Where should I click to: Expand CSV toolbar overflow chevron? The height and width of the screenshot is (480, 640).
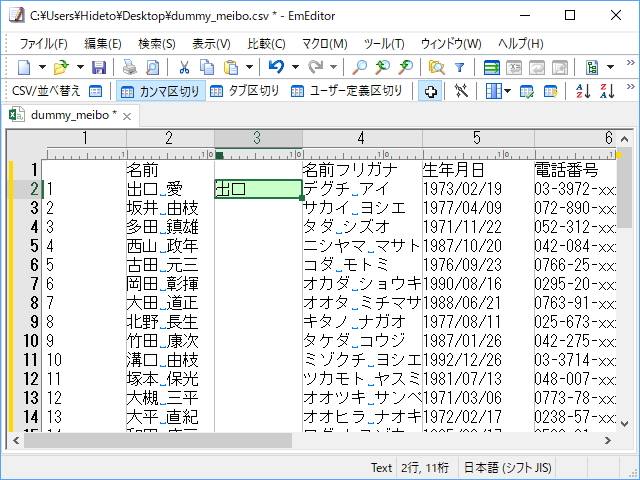(631, 87)
